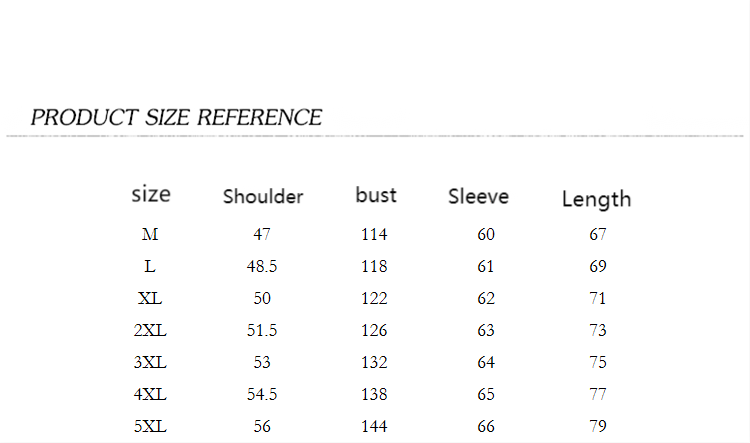Screen dimensions: 750x443
Task: Click length value 79 for size 5XL
Action: 598,427
